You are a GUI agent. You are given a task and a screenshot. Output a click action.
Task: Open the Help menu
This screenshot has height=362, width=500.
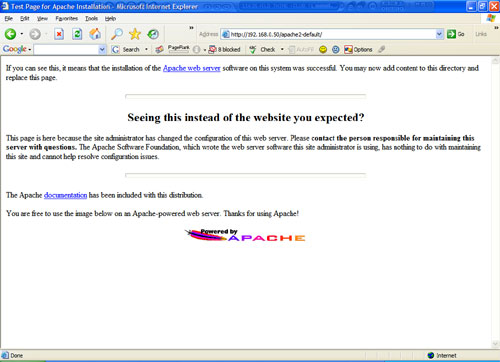(110, 19)
